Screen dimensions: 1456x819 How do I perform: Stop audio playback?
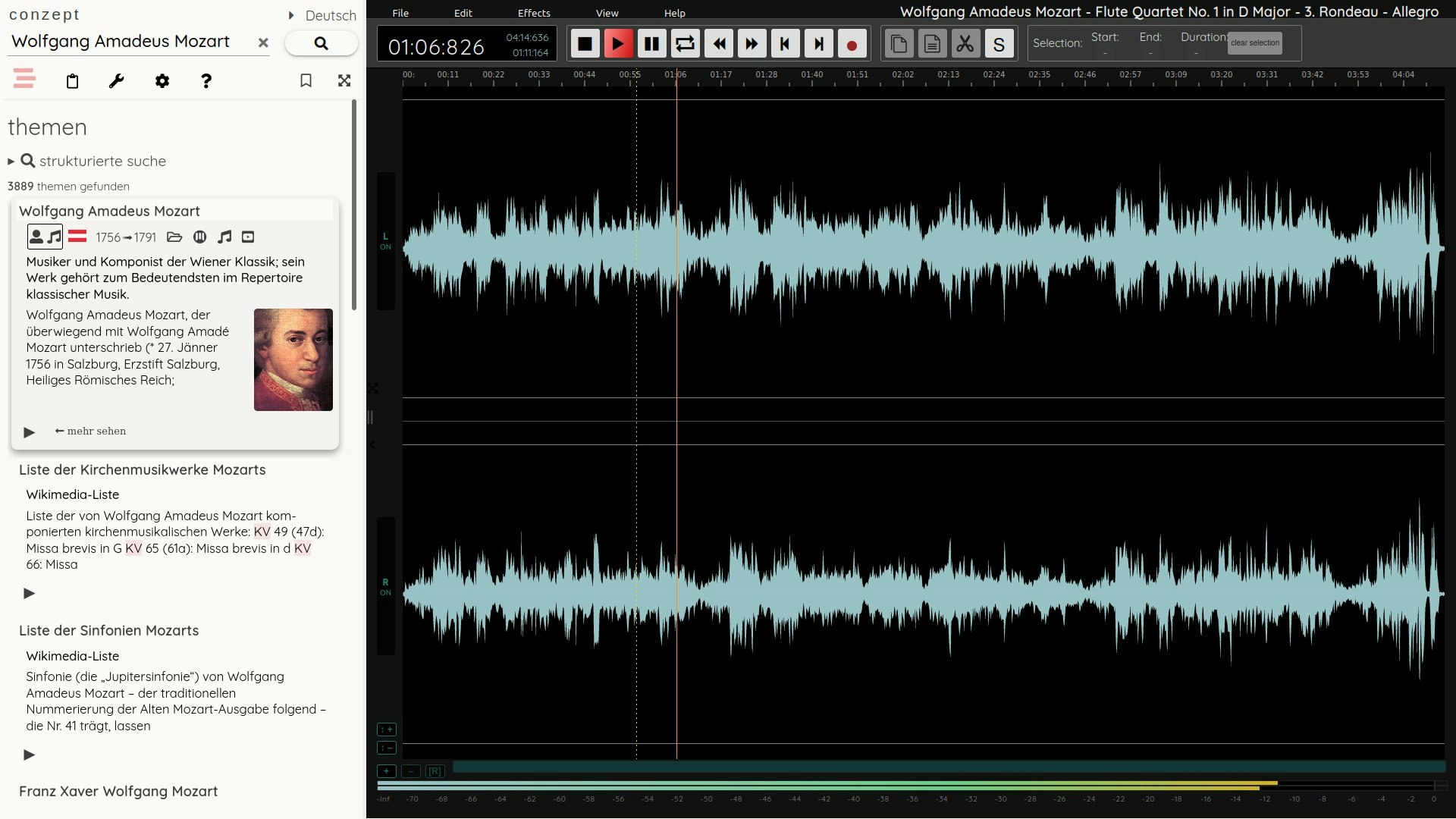pos(585,44)
